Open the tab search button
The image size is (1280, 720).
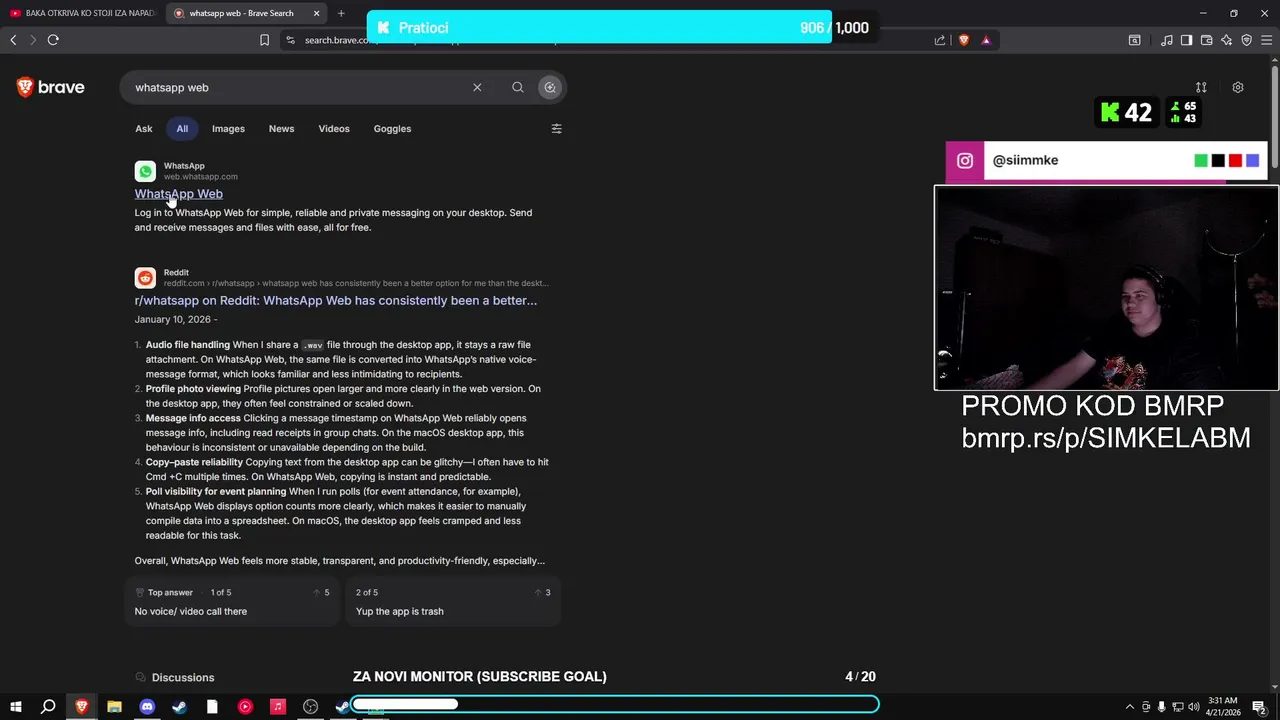1134,40
